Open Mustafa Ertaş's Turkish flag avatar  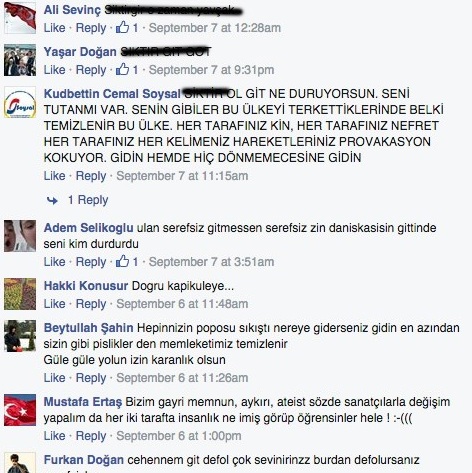click(20, 410)
